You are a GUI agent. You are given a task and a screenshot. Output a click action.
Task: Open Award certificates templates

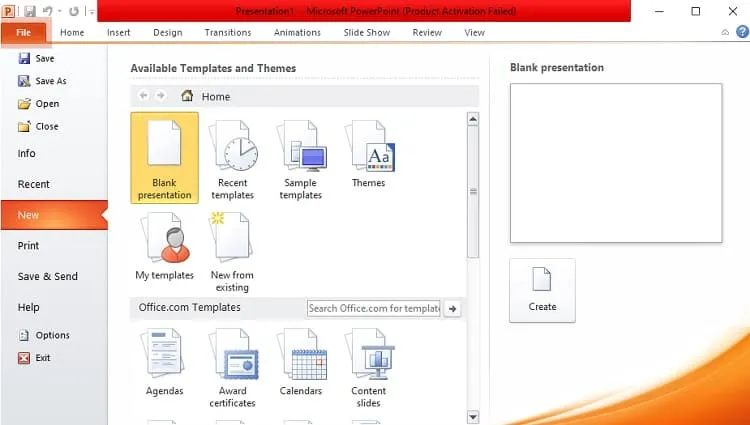(x=232, y=368)
